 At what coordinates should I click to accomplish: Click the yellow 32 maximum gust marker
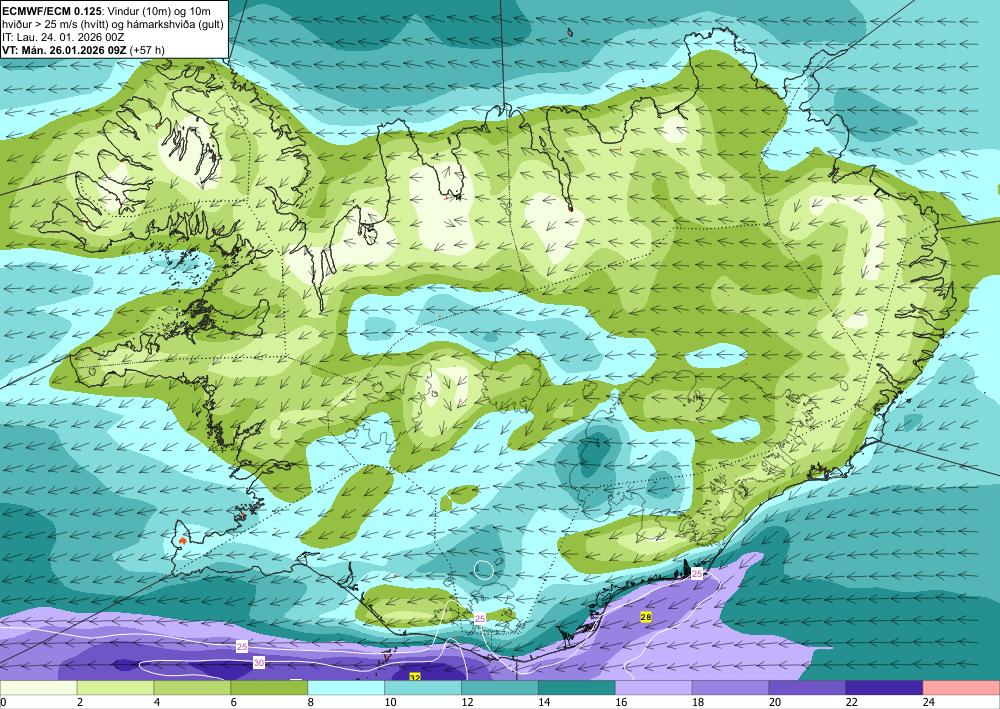[415, 677]
